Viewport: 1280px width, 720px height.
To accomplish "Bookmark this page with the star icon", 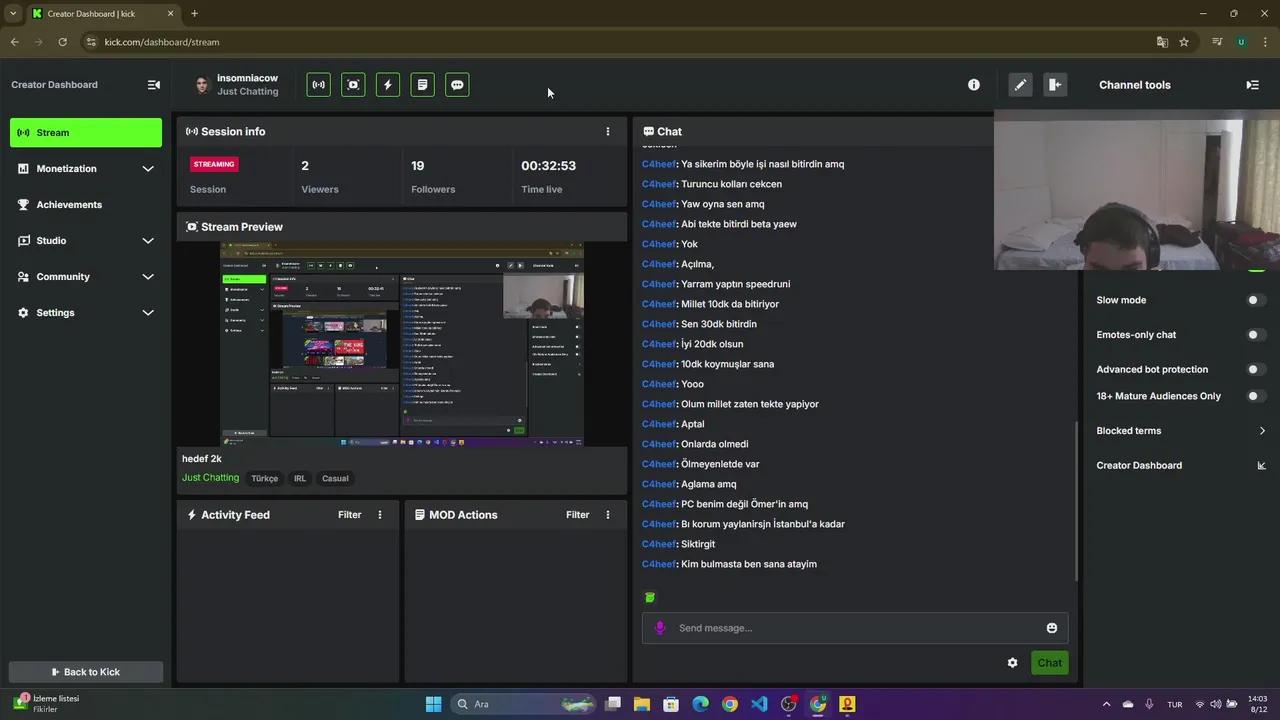I will 1184,42.
